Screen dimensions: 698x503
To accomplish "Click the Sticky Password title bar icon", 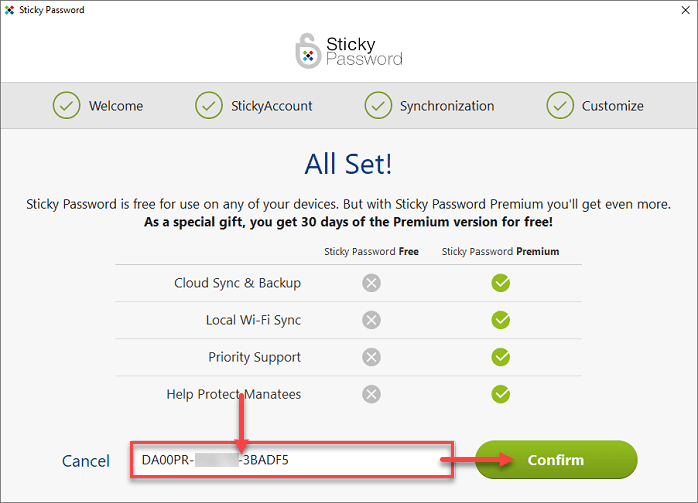I will [10, 10].
